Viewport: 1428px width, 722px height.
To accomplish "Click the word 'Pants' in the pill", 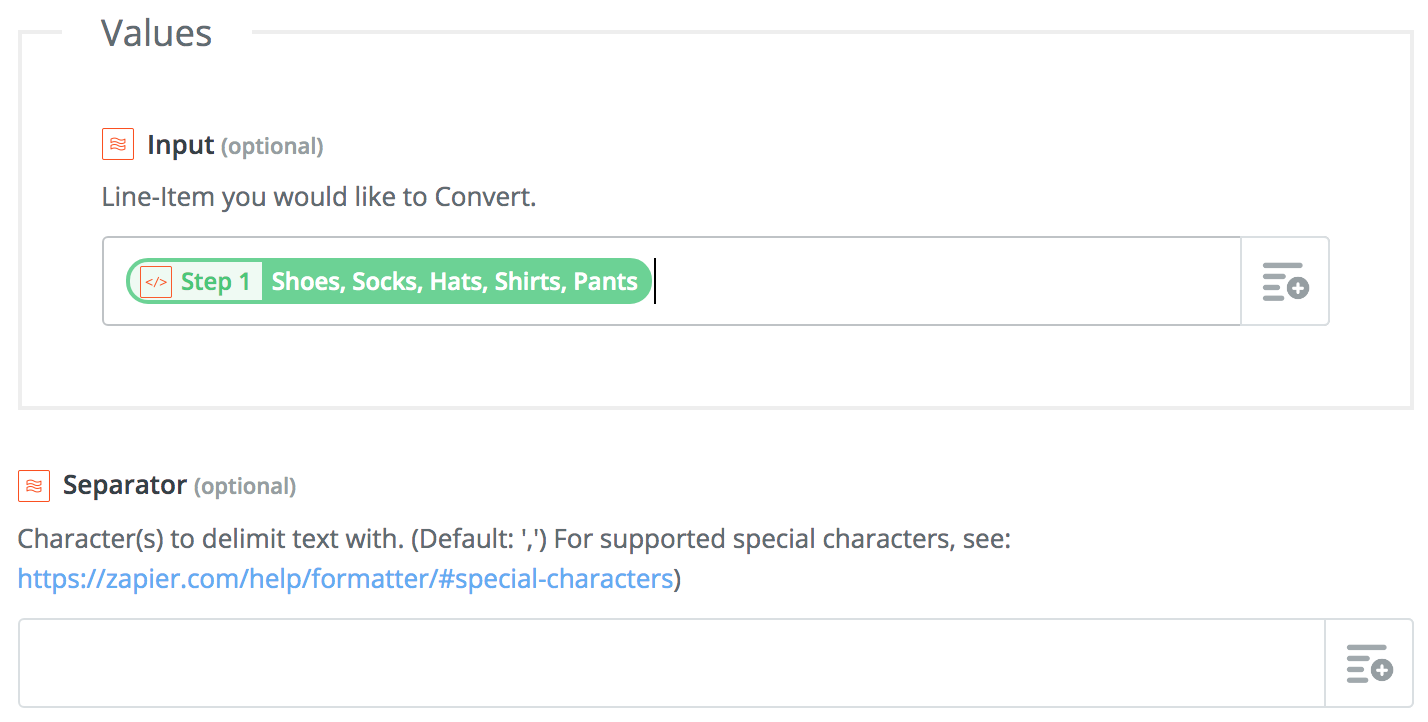I will pos(605,282).
